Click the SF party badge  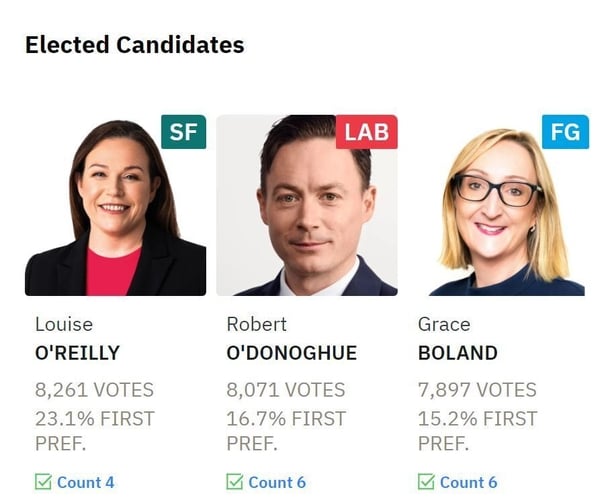(183, 132)
